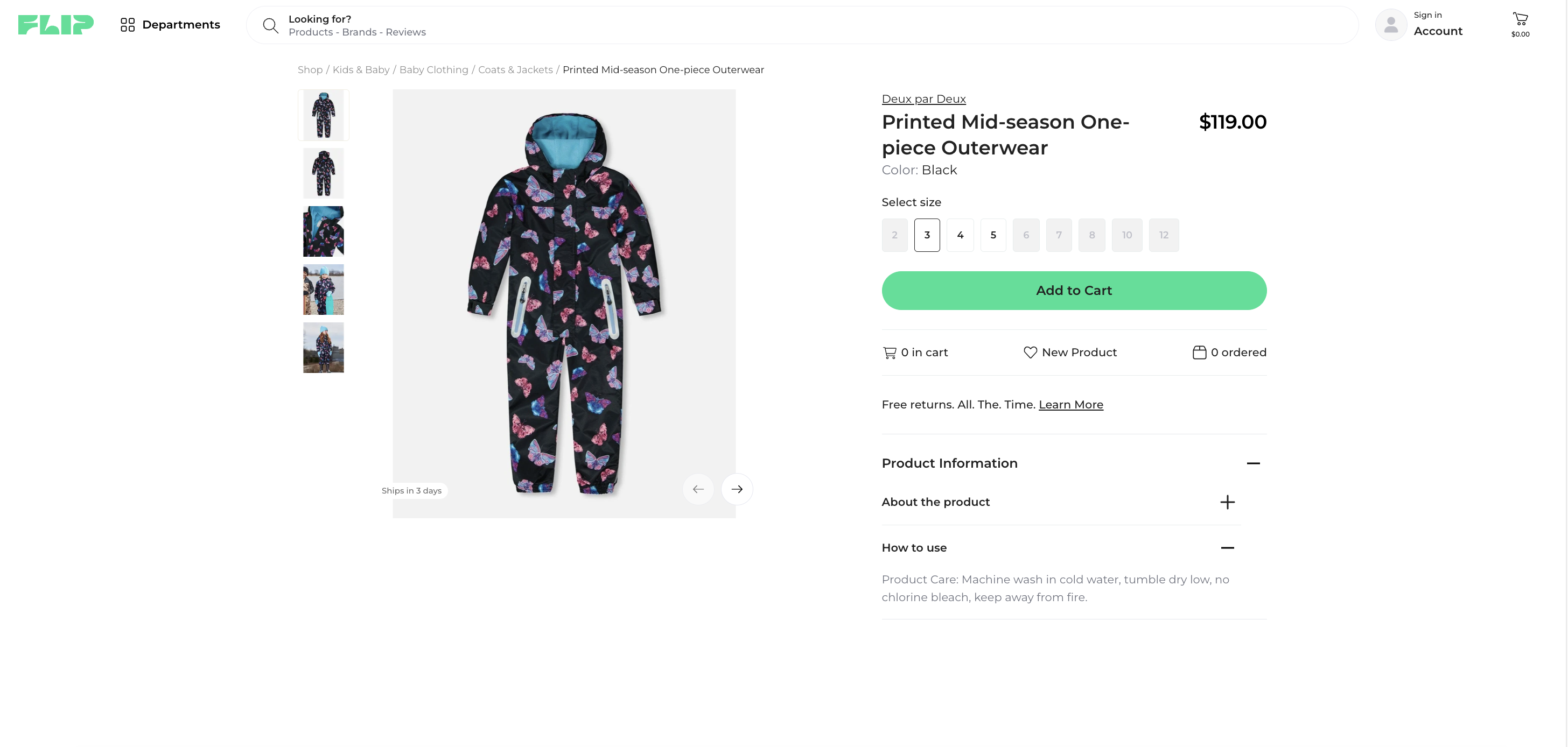Click the Add to Cart button

1074,291
